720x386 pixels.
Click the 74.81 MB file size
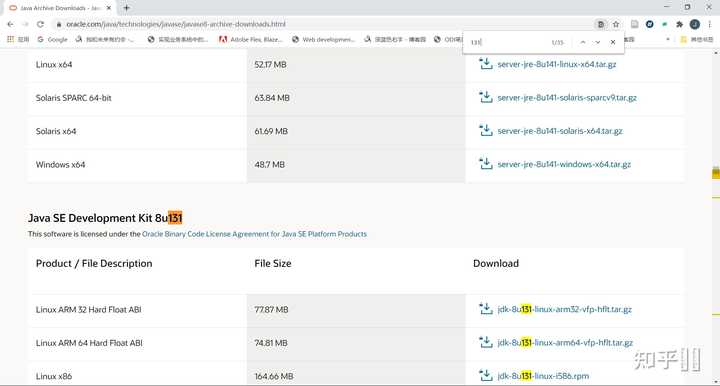click(x=271, y=343)
